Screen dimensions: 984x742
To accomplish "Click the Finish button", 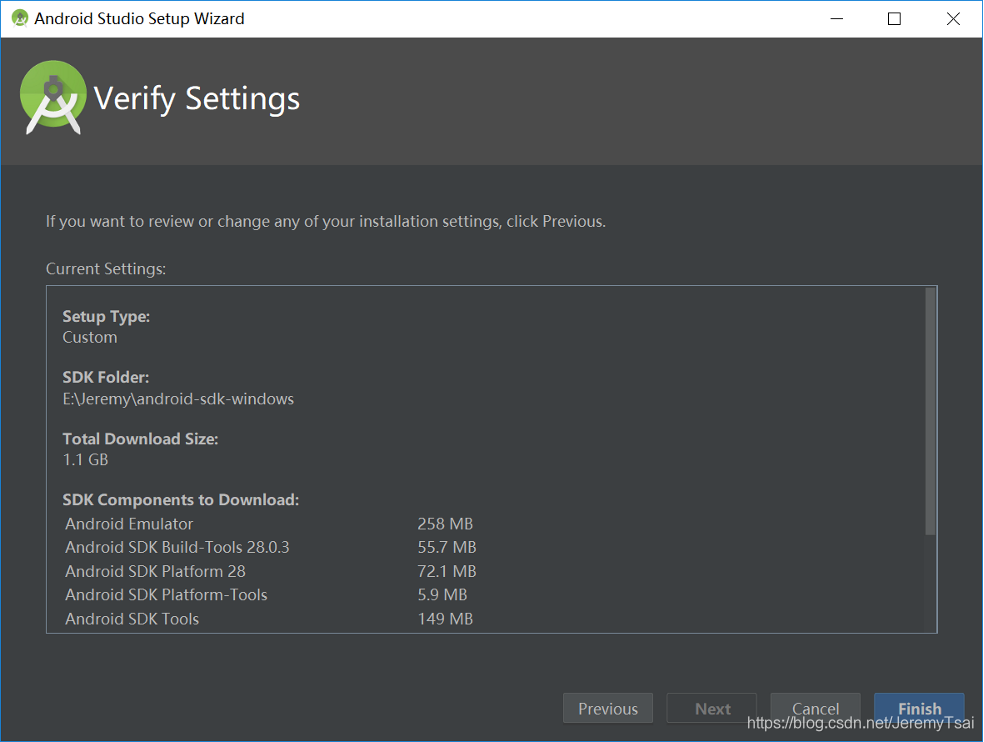I will (x=919, y=708).
